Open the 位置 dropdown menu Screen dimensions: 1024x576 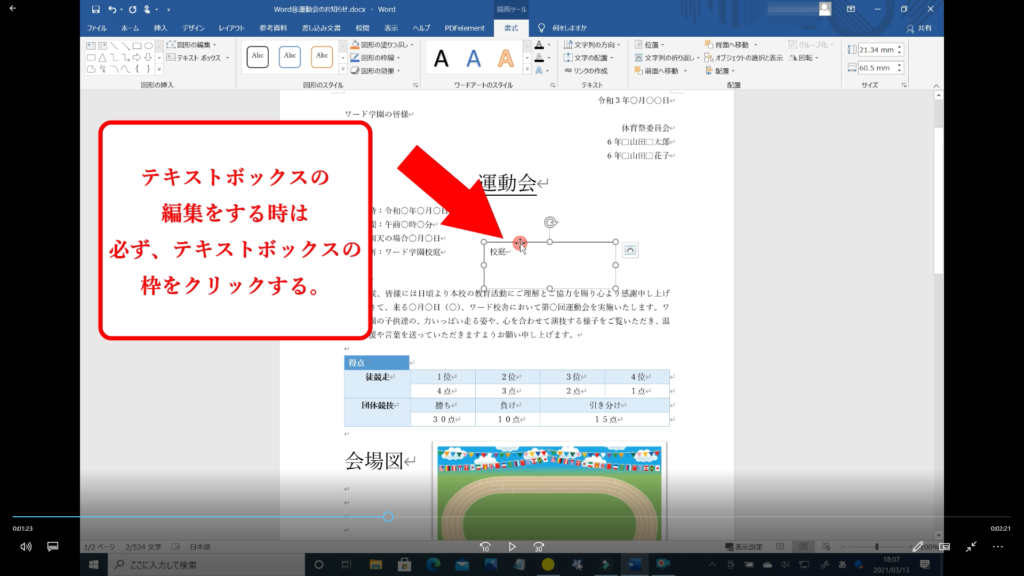coord(655,45)
